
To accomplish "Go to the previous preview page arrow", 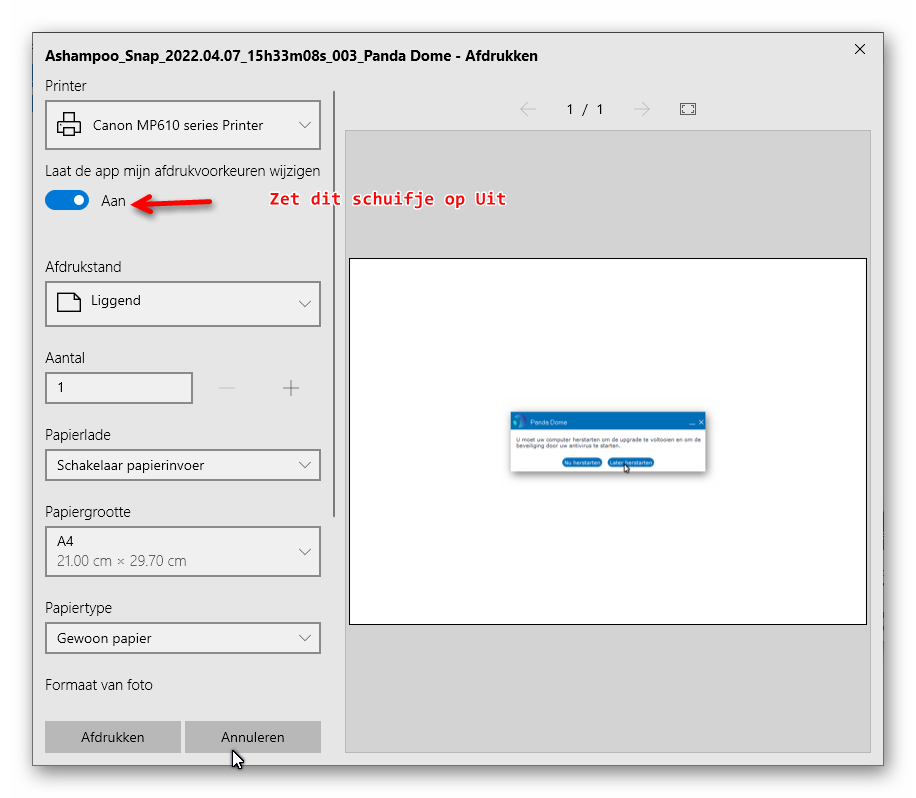I will (x=528, y=109).
